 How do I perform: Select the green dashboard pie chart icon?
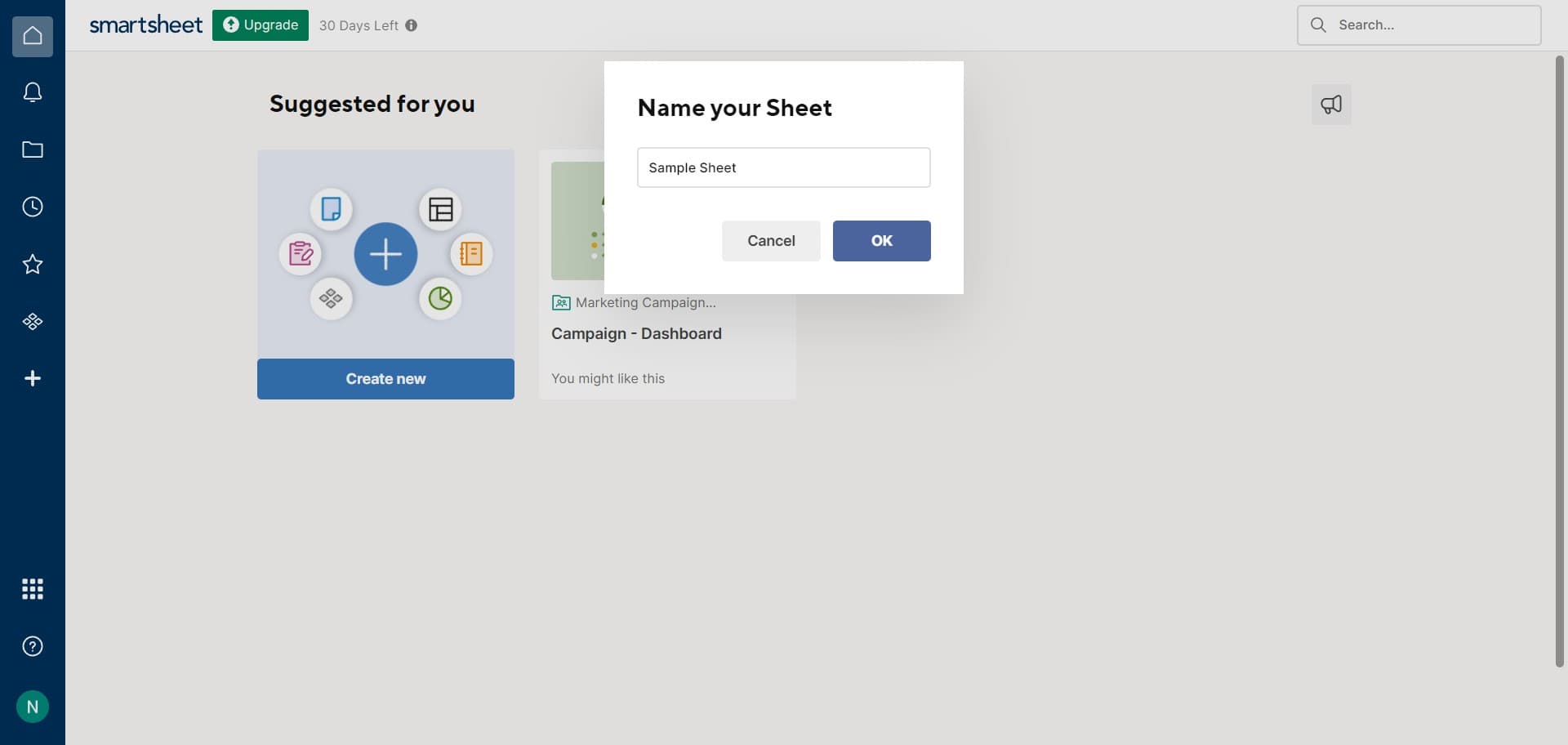coord(440,298)
